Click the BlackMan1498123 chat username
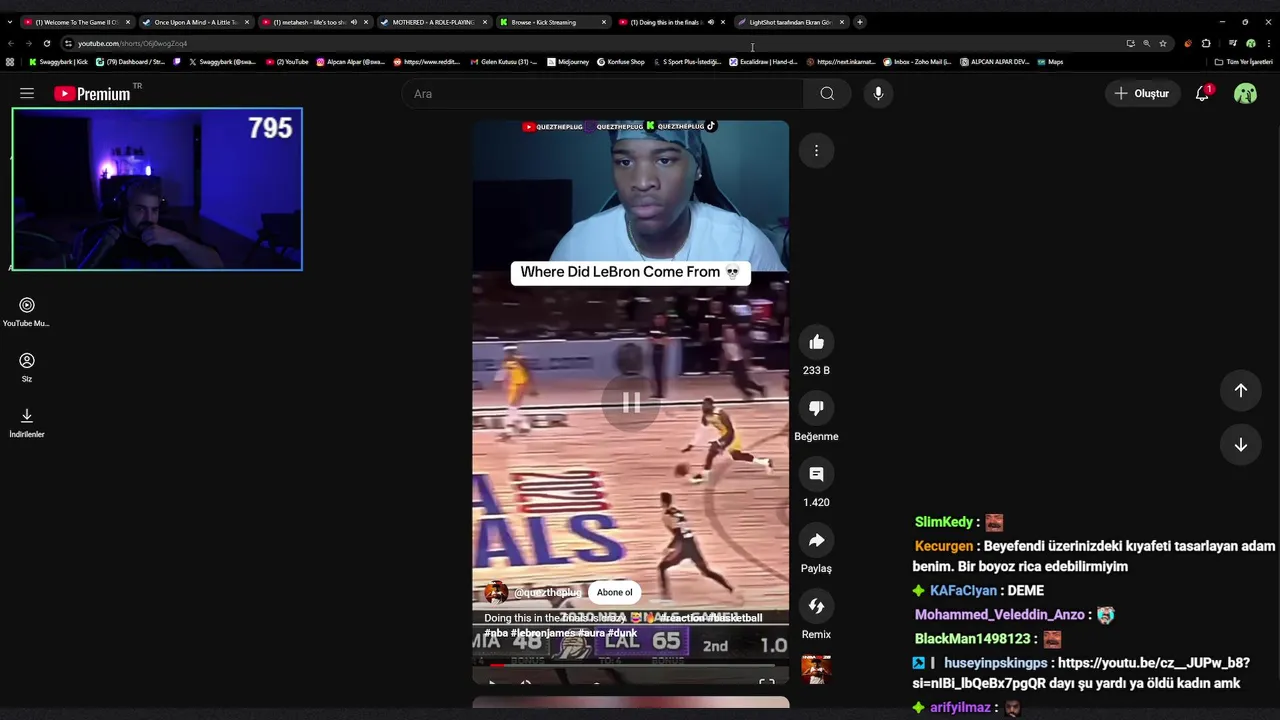The image size is (1280, 720). pyautogui.click(x=972, y=639)
